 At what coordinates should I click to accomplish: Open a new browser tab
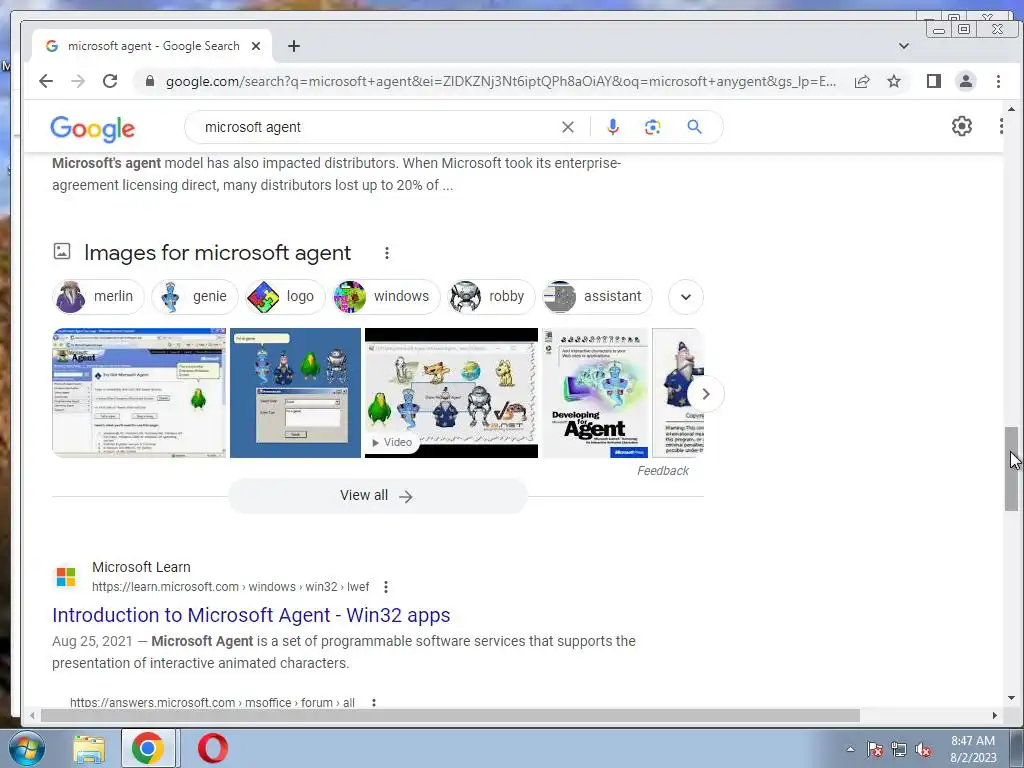tap(294, 46)
